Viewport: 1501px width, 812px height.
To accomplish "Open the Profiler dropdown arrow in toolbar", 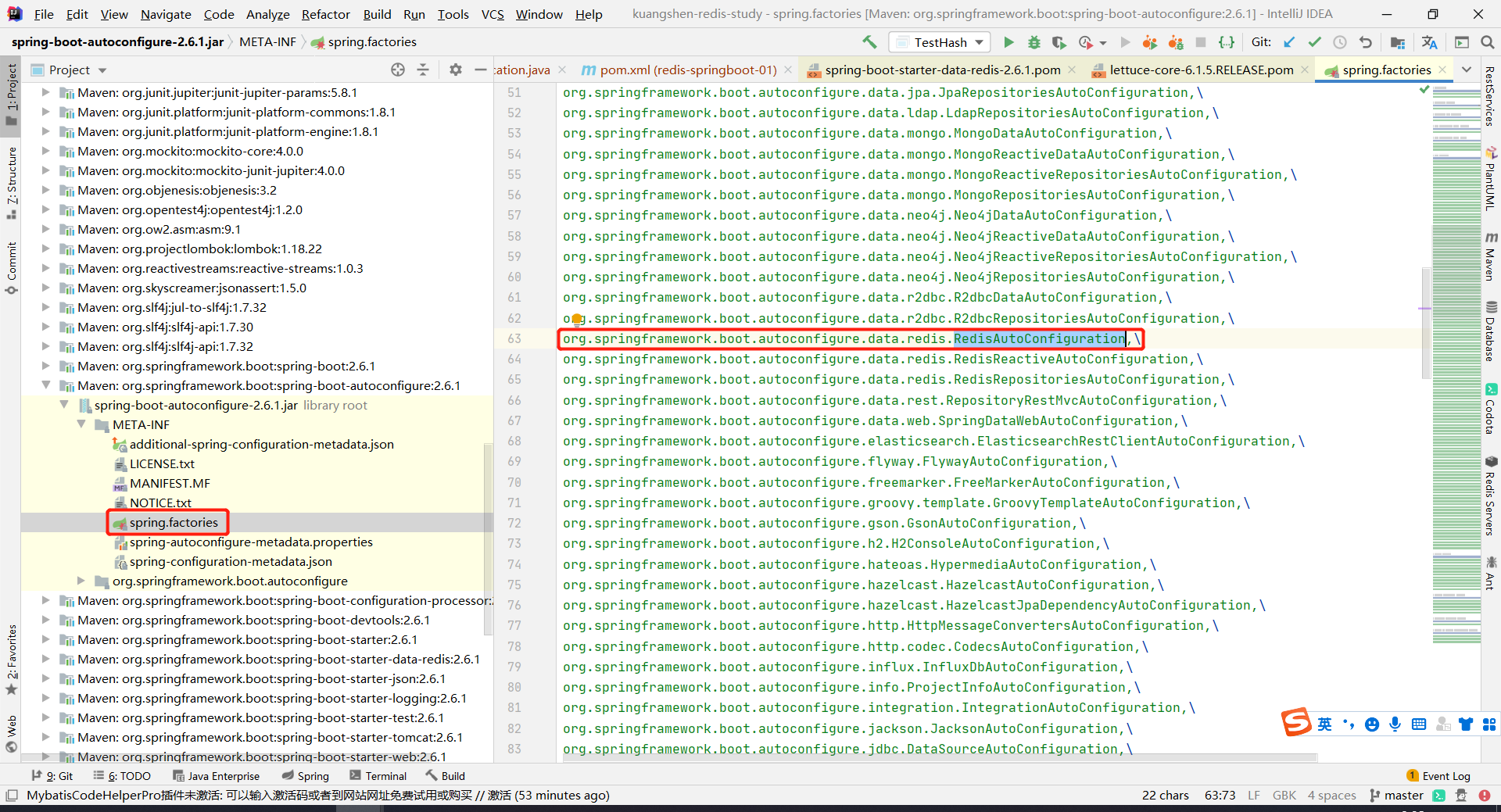I will 1103,43.
